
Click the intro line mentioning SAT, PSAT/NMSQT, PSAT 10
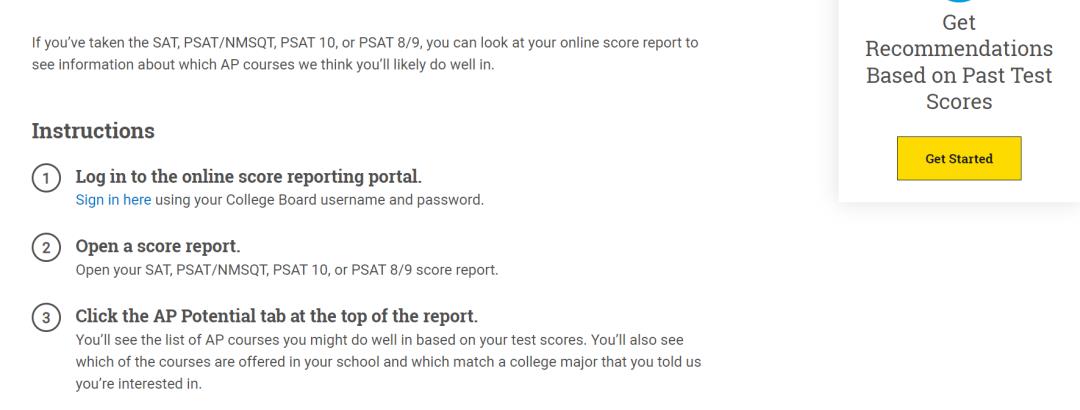coord(365,43)
